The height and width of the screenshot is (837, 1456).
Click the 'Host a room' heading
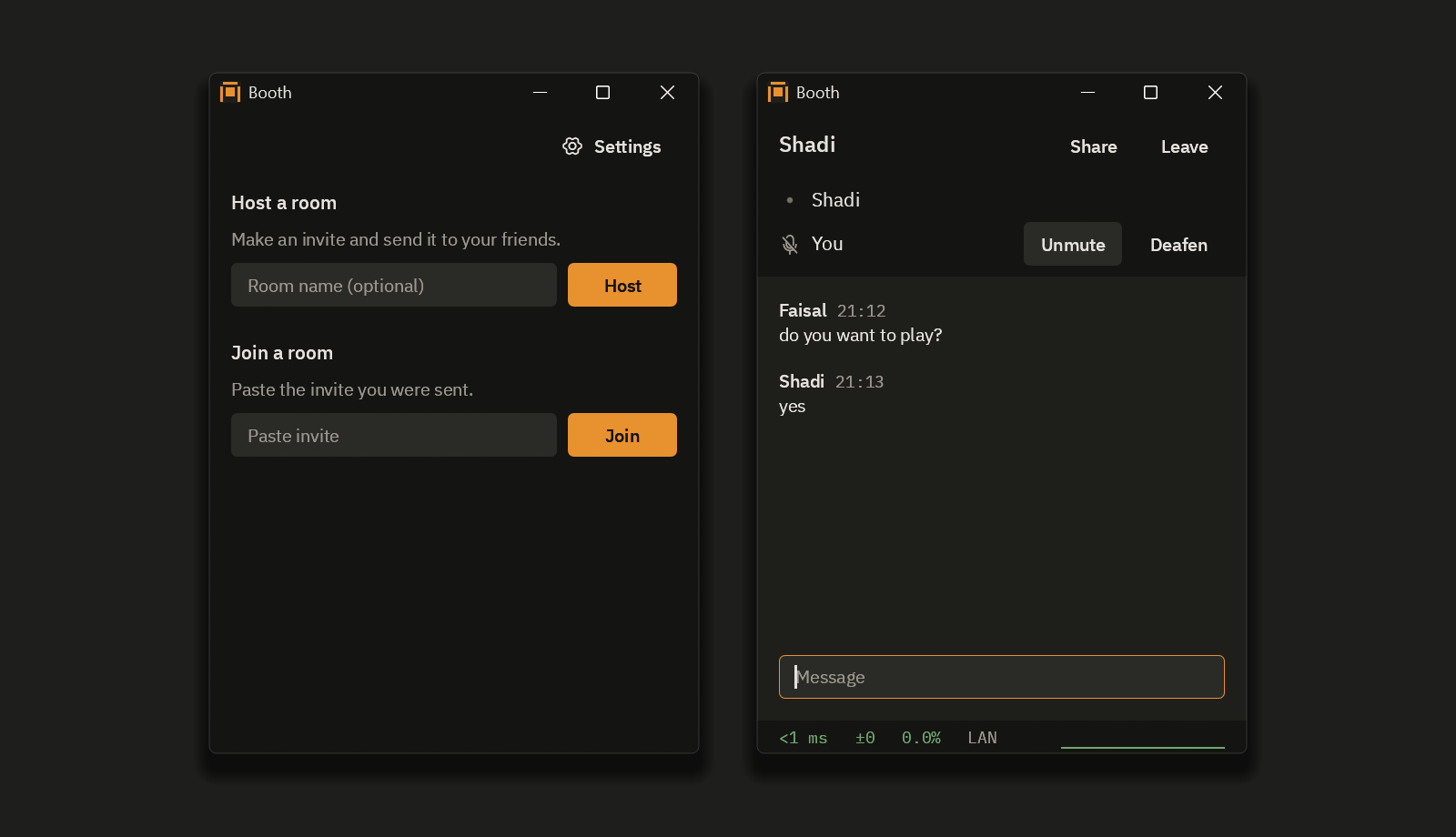point(284,203)
